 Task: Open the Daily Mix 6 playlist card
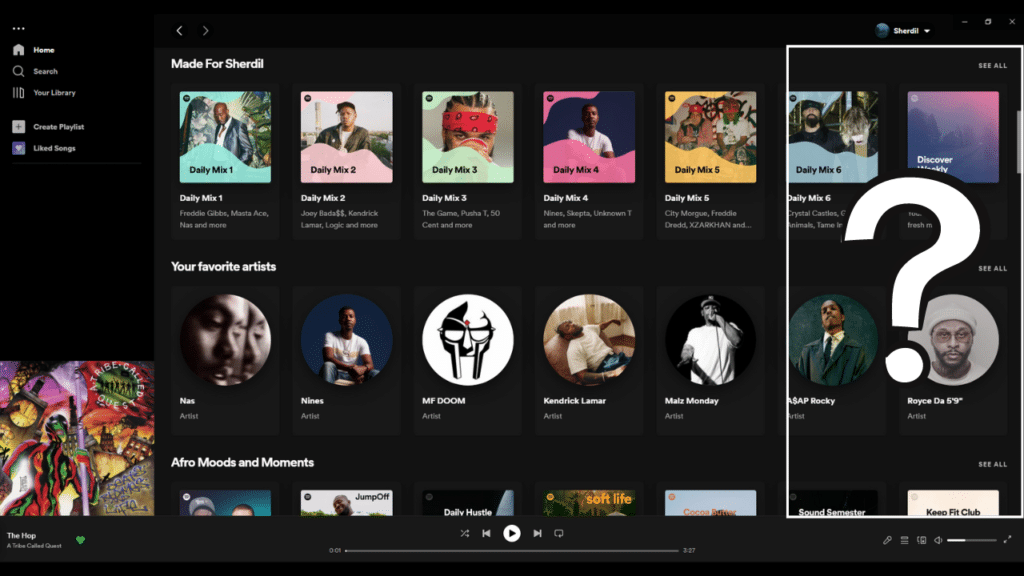(833, 161)
